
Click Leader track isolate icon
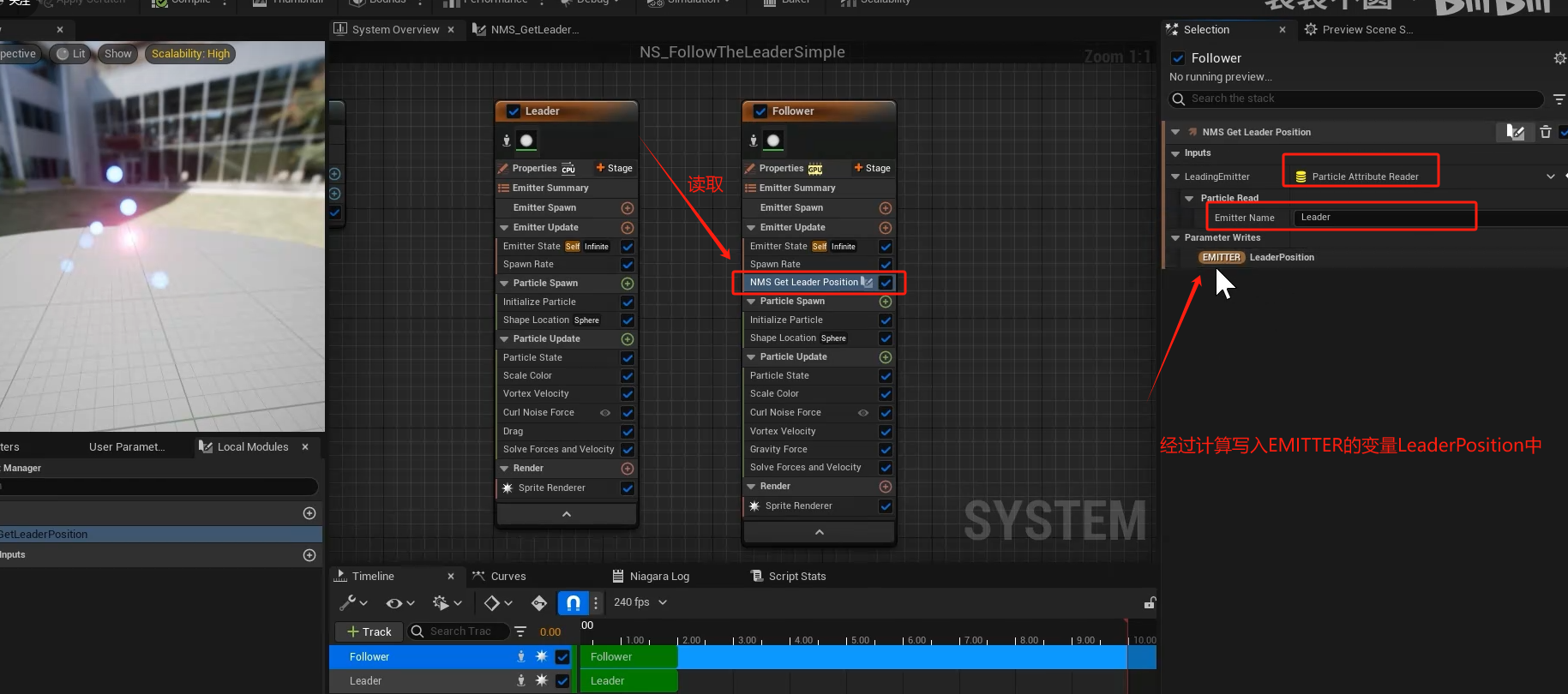(521, 680)
